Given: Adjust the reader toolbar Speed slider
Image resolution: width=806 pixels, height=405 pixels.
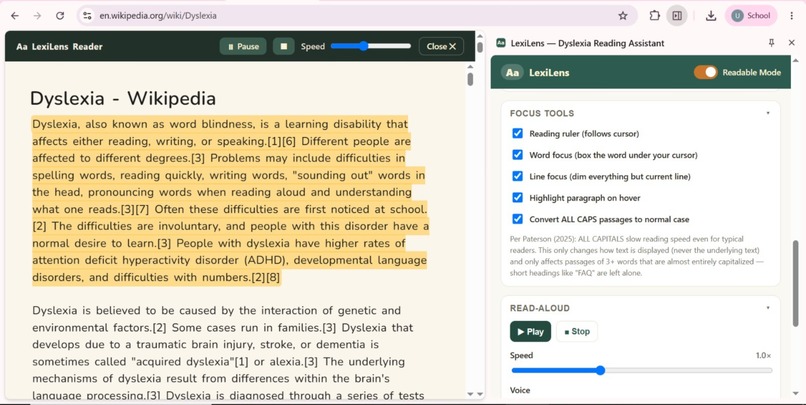Looking at the screenshot, I should [371, 46].
